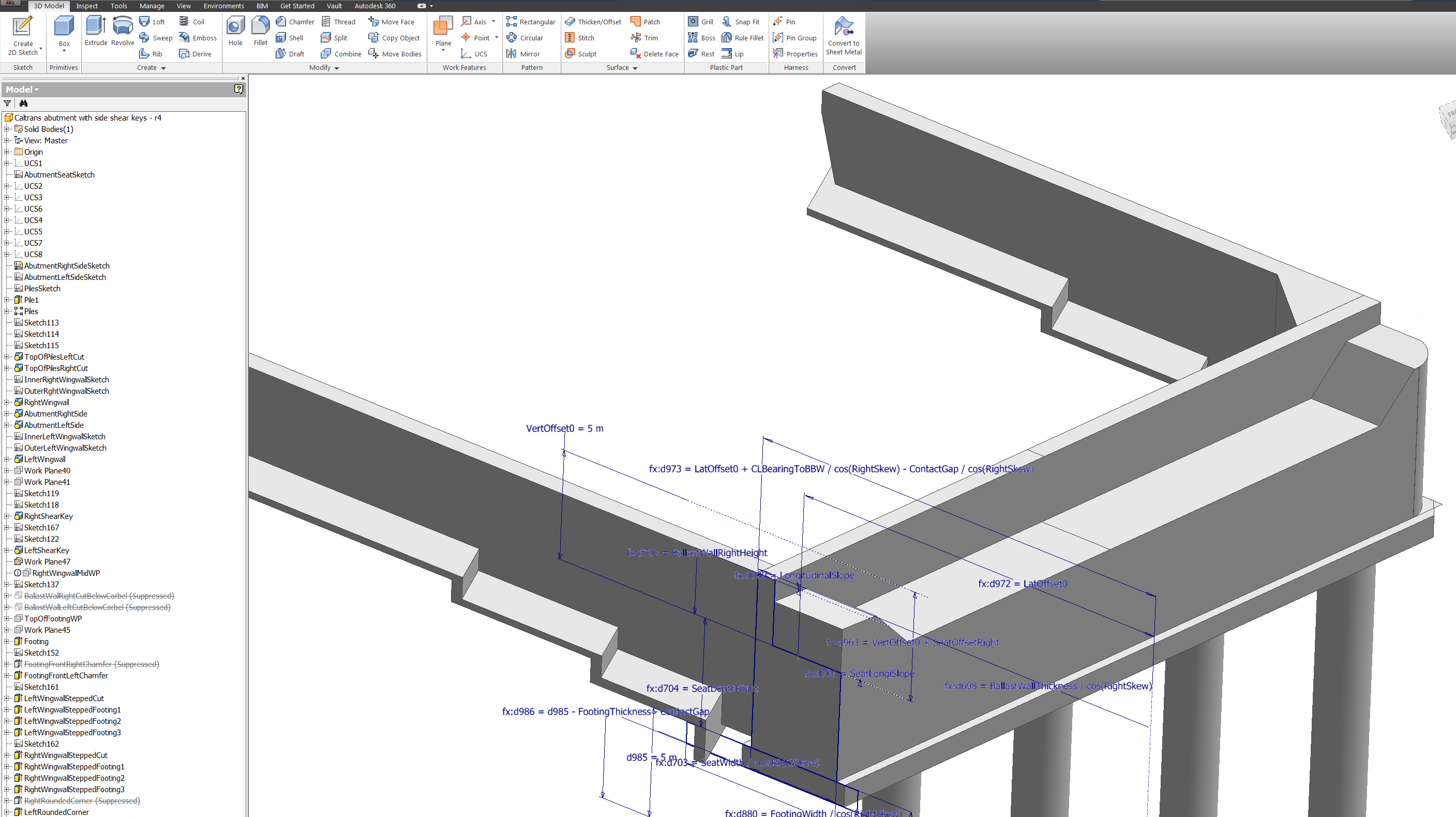Select RightShearKey in the model tree
The height and width of the screenshot is (817, 1456).
[x=48, y=516]
